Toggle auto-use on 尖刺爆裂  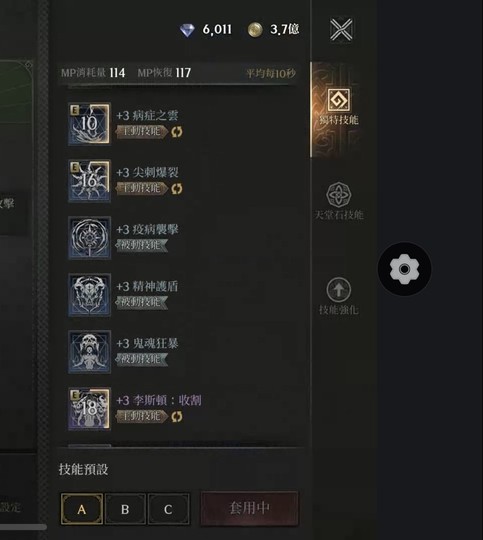[177, 189]
